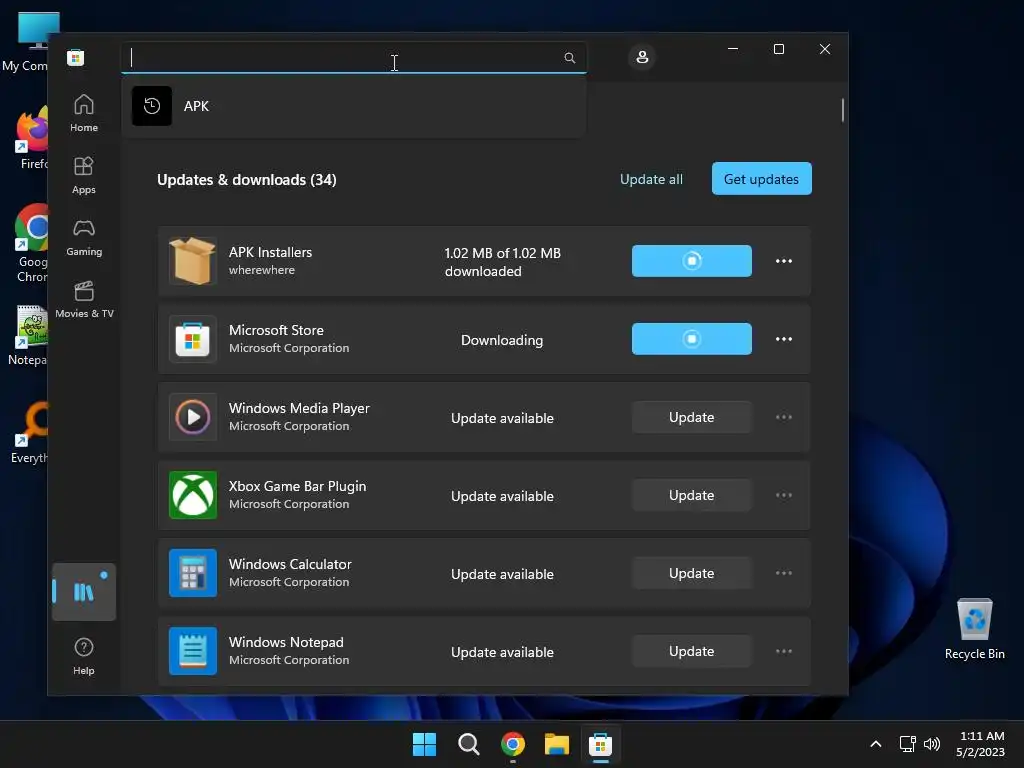Click Microsoft Store icon in taskbar
The height and width of the screenshot is (768, 1024).
pos(600,744)
